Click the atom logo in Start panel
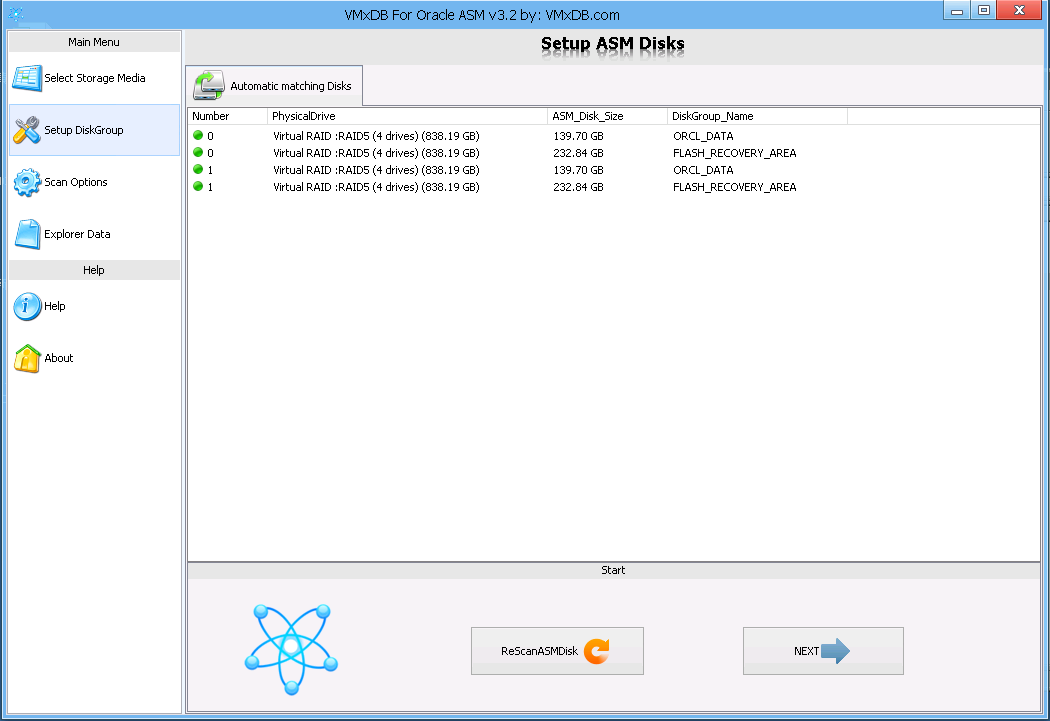 pos(291,649)
